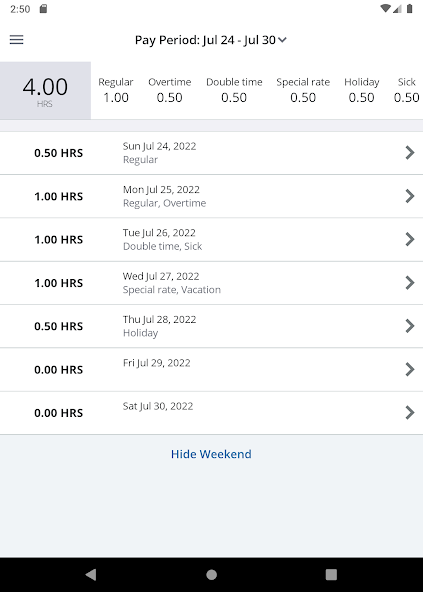Open Thu Jul 28 Holiday chevron
The image size is (423, 592).
[410, 326]
